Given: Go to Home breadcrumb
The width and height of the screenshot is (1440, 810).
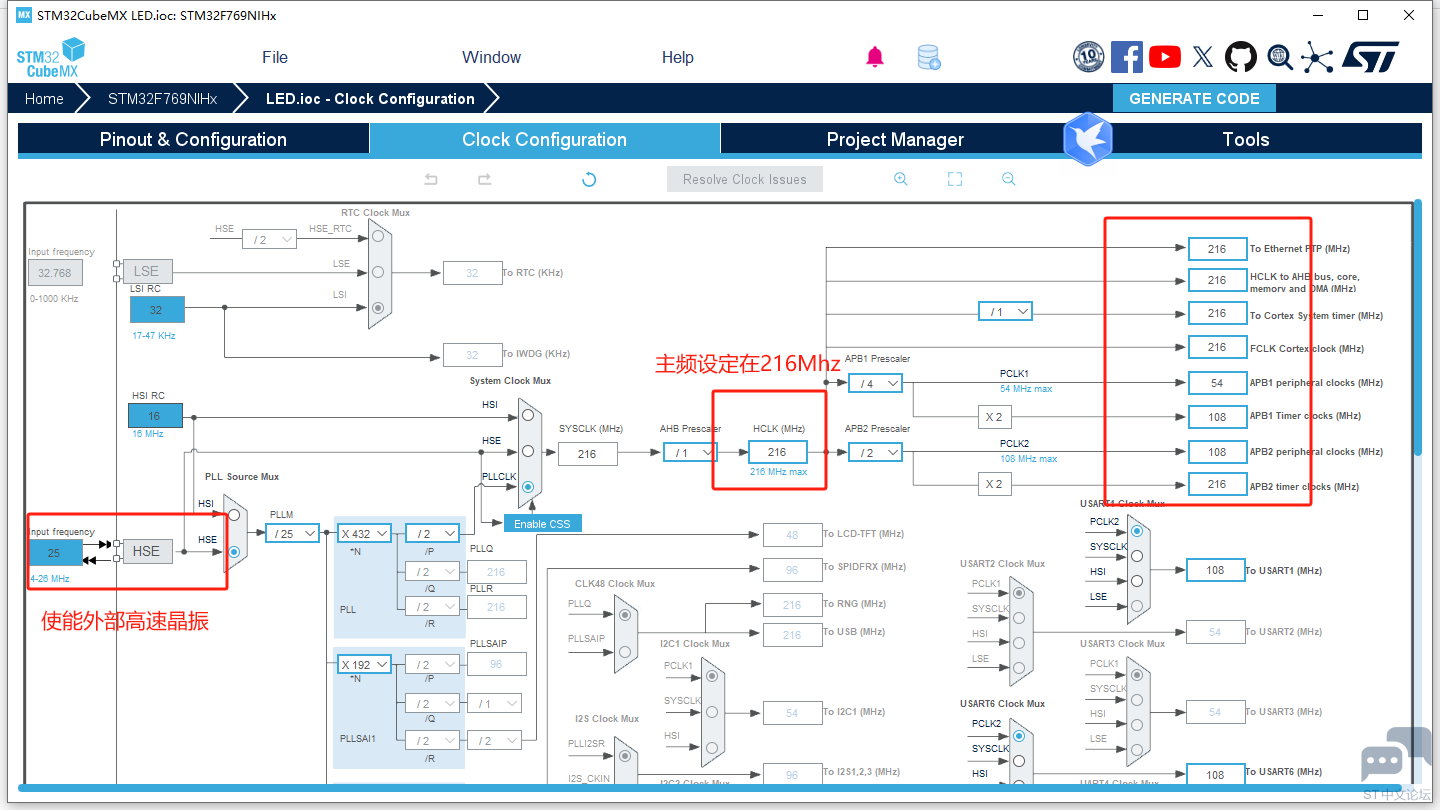Looking at the screenshot, I should click(44, 98).
